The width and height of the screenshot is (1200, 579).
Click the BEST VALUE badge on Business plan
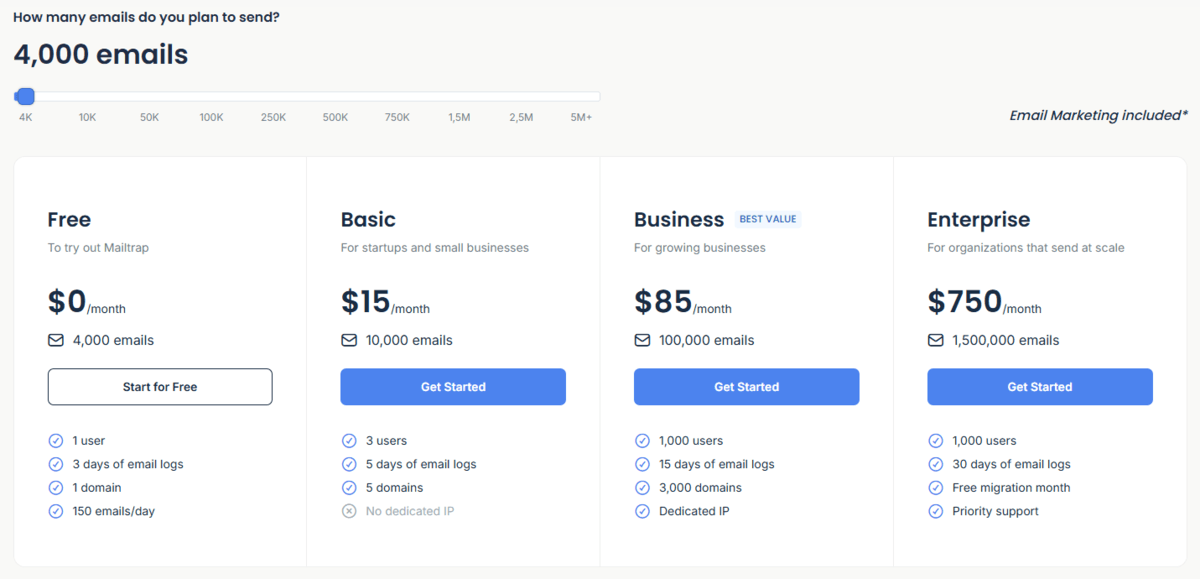coord(768,218)
